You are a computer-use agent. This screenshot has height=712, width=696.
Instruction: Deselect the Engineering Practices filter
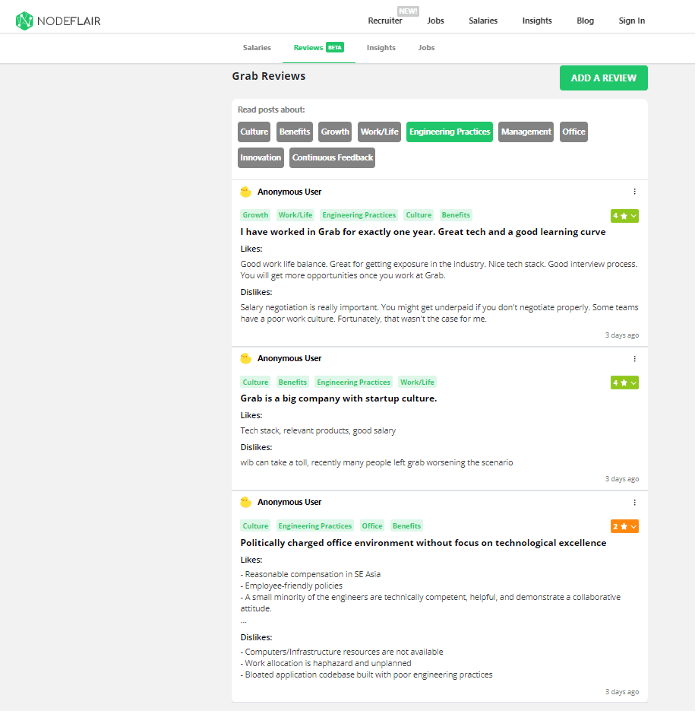click(449, 132)
